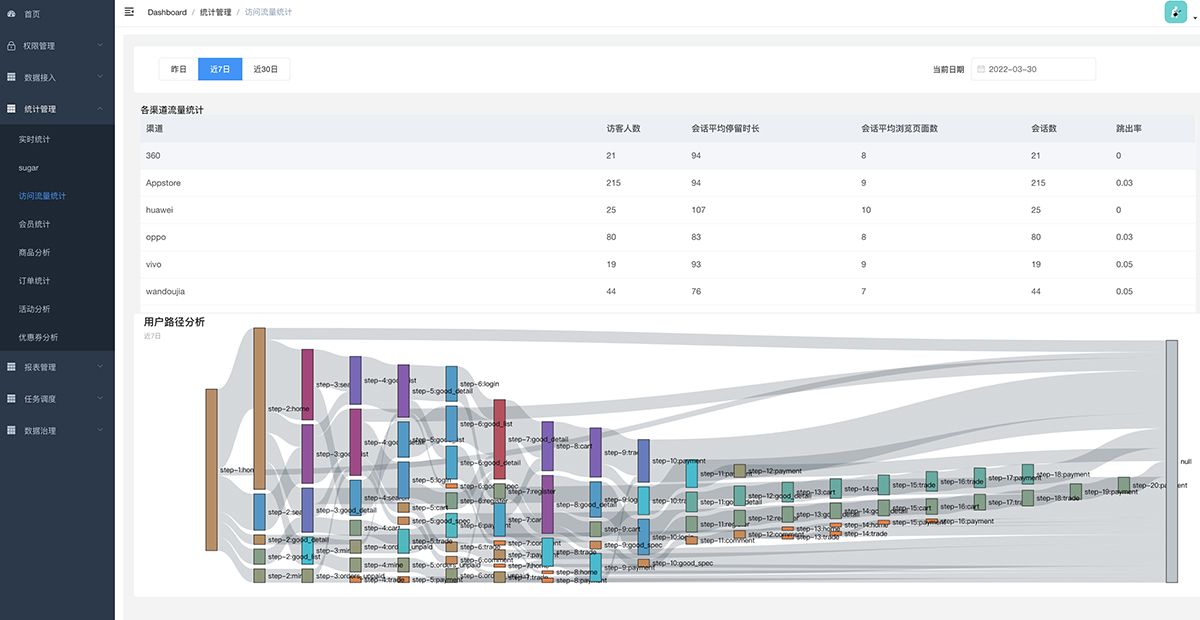This screenshot has width=1200, height=620.
Task: Click the vivo channel cell
Action: click(153, 264)
